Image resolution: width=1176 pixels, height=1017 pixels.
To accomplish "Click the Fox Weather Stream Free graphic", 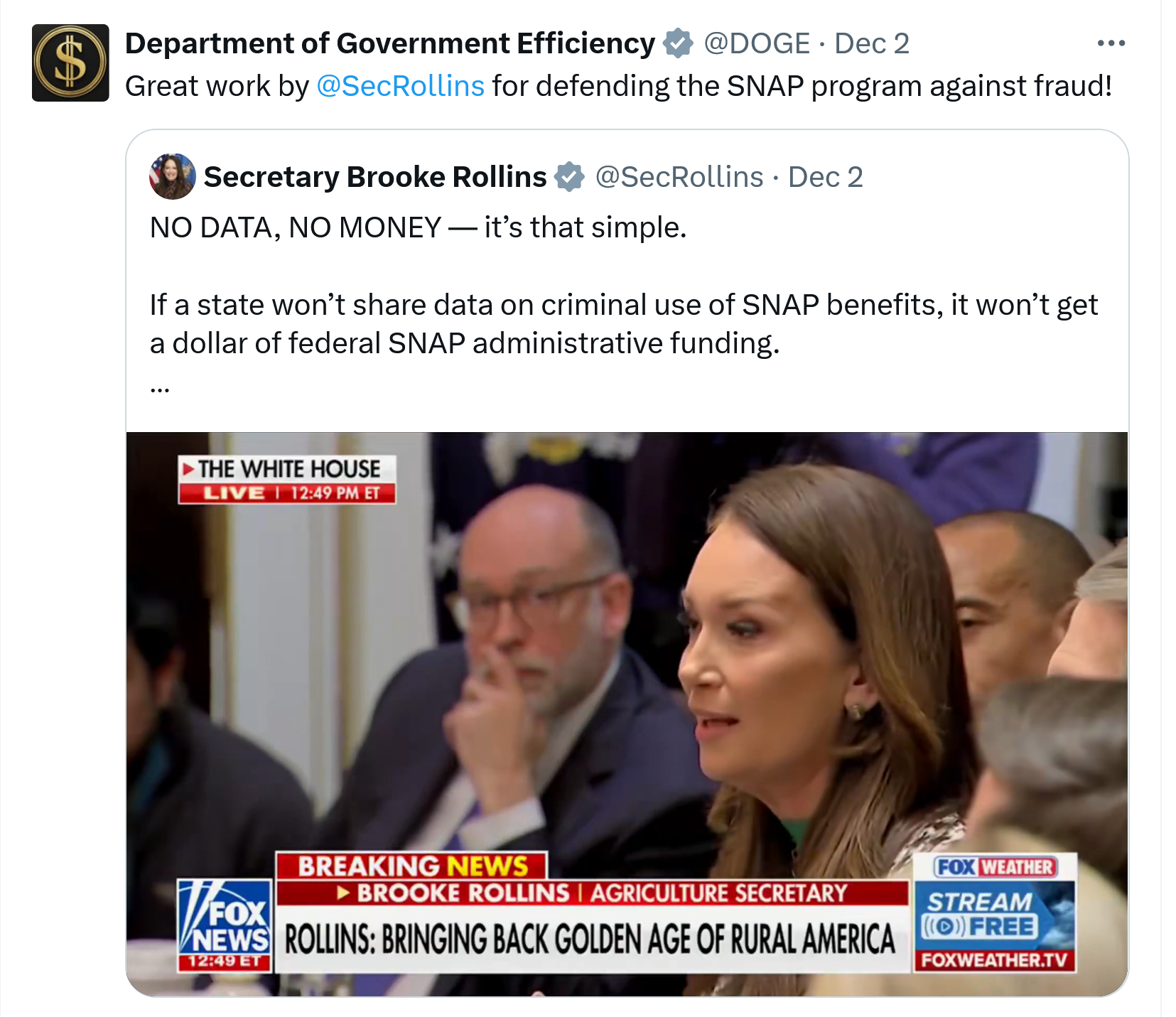I will coord(995,913).
